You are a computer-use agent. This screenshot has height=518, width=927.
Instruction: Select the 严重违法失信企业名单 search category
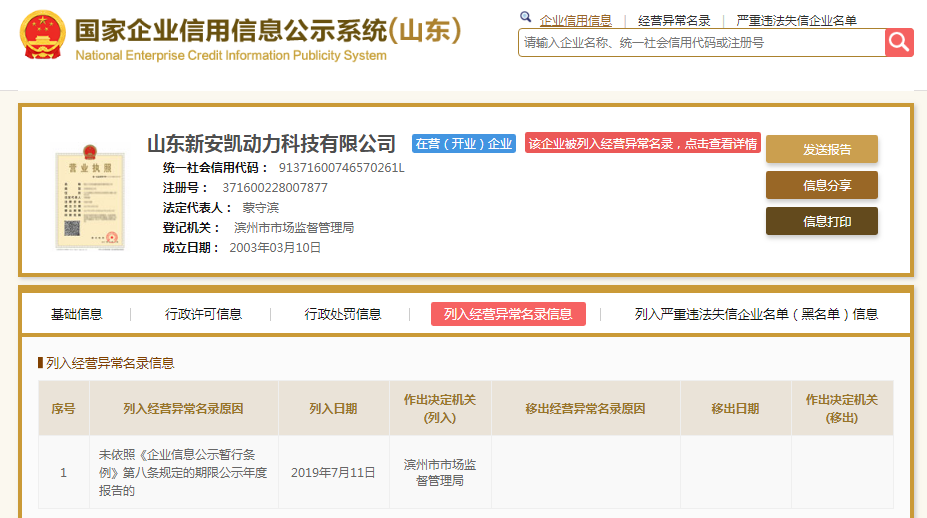(796, 20)
